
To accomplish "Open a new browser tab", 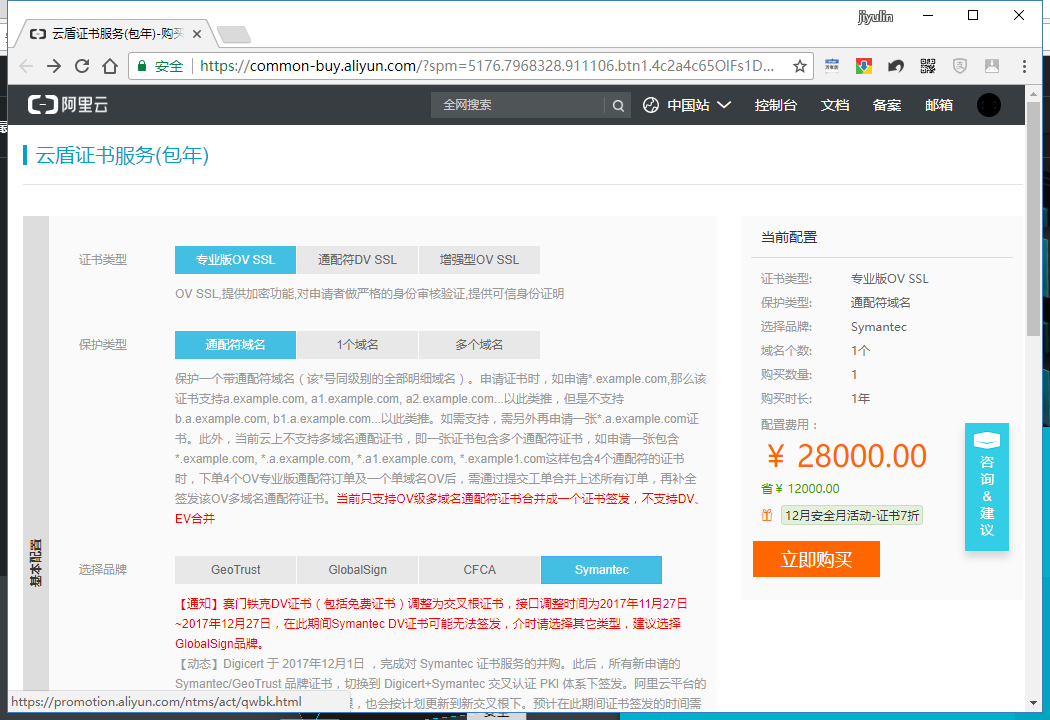I will click(234, 34).
